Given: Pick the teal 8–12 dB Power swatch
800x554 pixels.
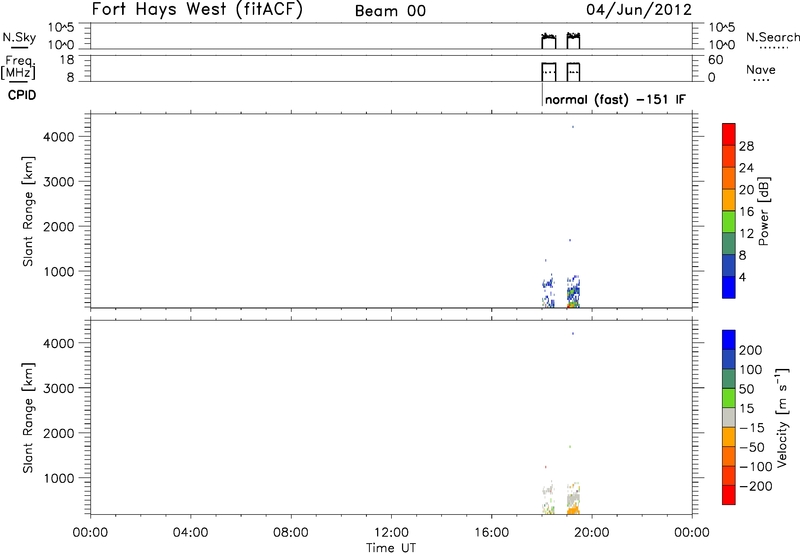Looking at the screenshot, I should [729, 244].
